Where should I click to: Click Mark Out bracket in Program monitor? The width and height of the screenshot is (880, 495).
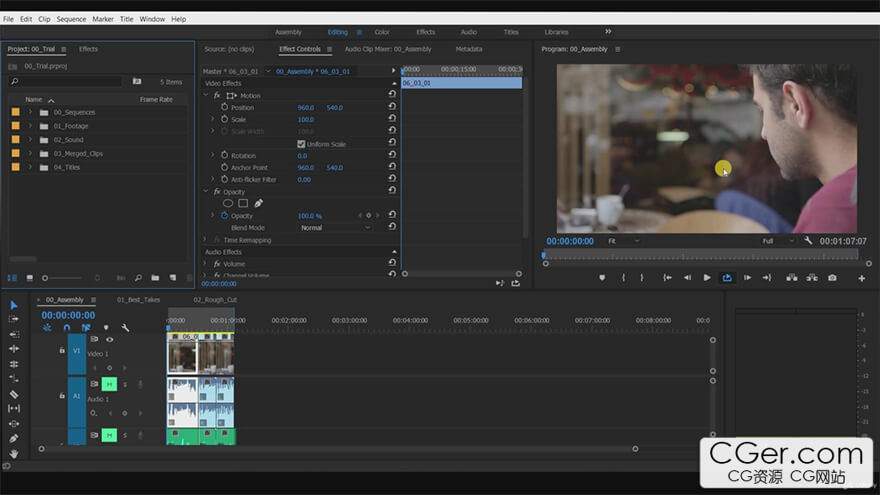tap(642, 278)
